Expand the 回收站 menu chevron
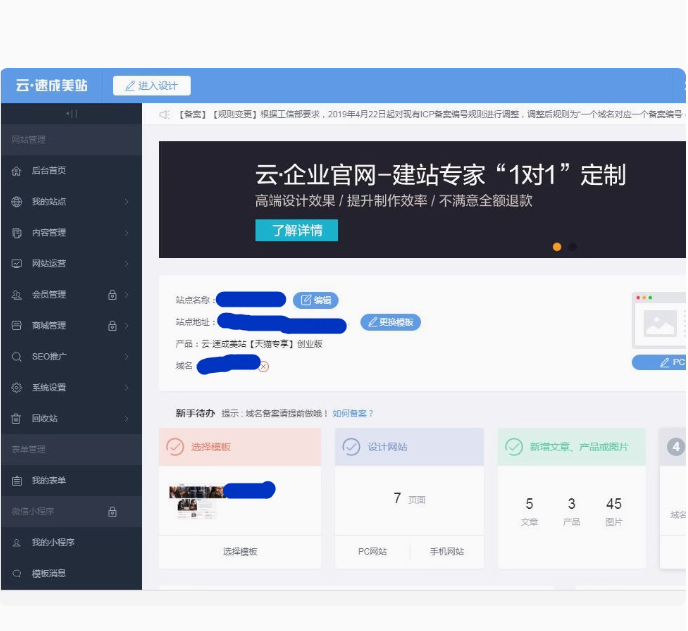Image resolution: width=688 pixels, height=631 pixels. point(126,419)
